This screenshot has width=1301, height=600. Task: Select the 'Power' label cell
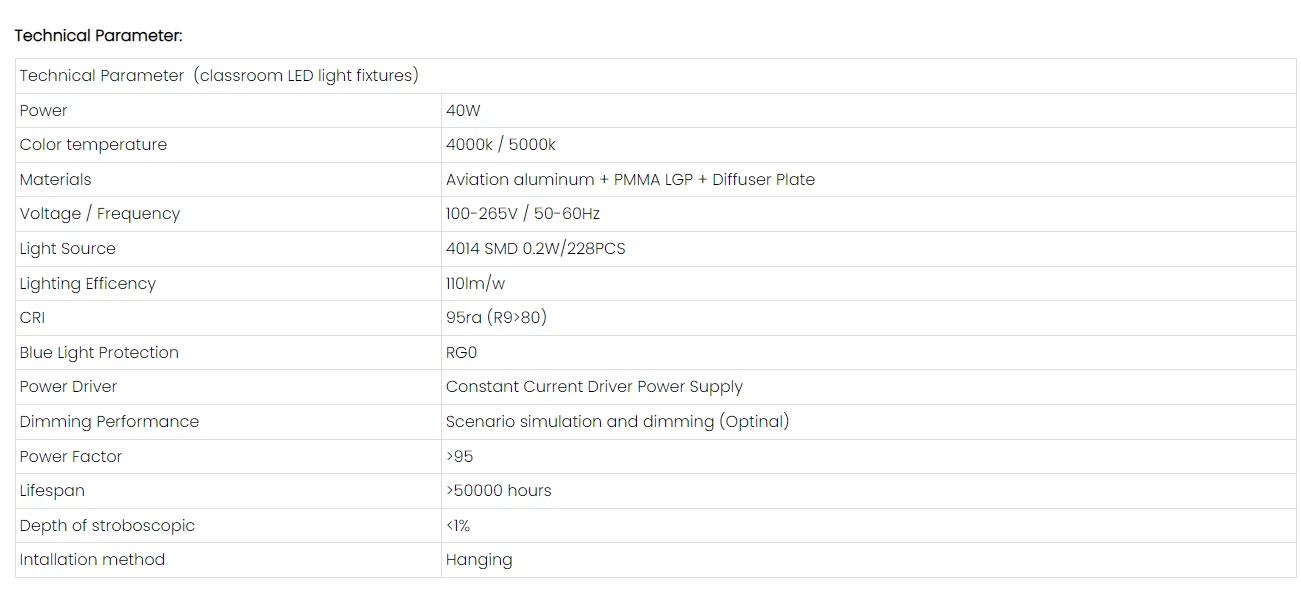(x=44, y=110)
